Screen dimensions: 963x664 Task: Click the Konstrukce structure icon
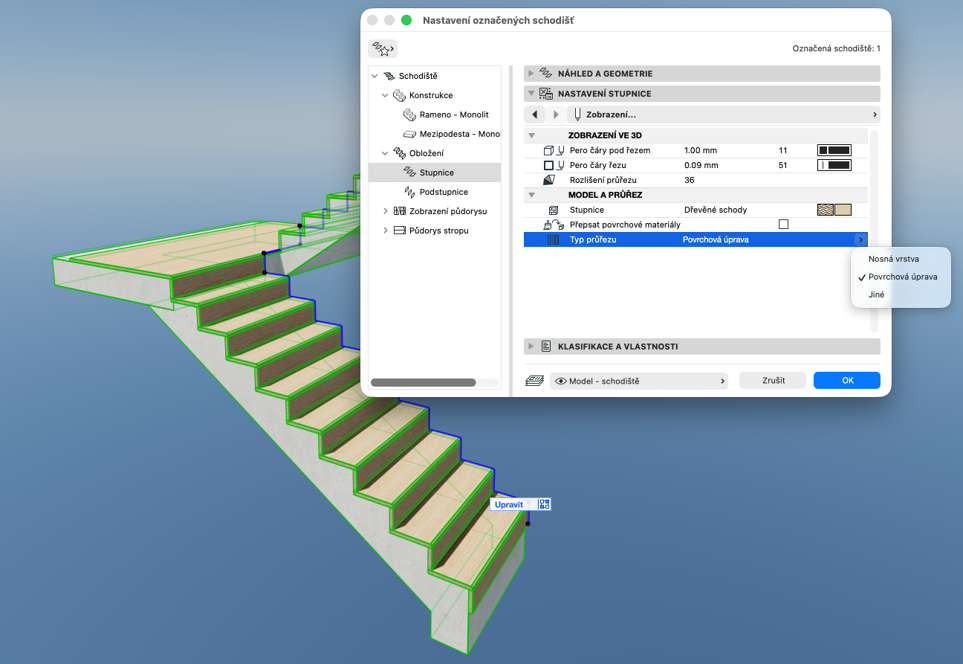tap(399, 95)
